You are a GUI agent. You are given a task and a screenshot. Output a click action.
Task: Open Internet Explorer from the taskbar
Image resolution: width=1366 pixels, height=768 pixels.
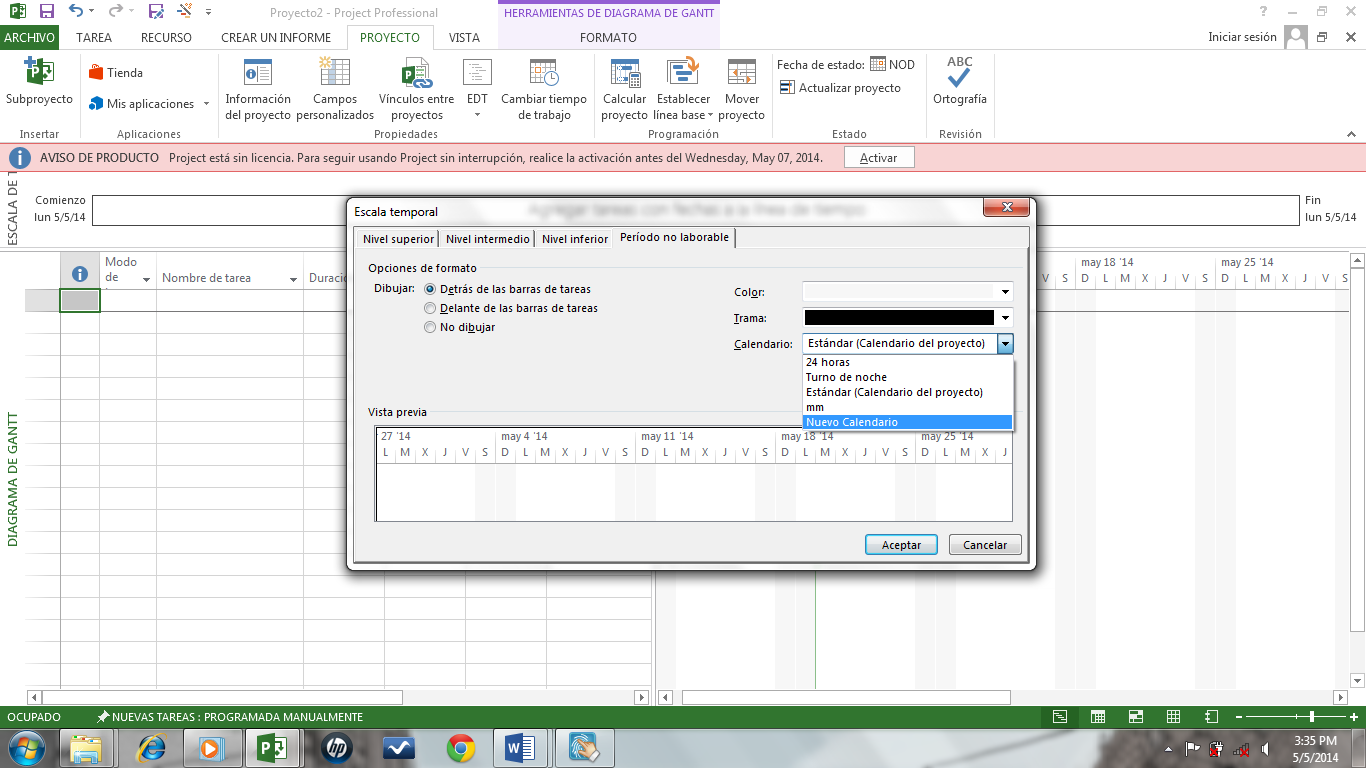(x=153, y=748)
